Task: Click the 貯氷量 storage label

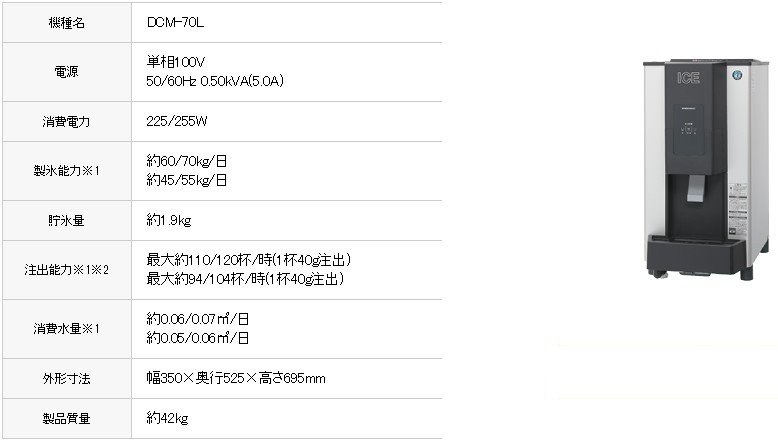Action: [66, 220]
